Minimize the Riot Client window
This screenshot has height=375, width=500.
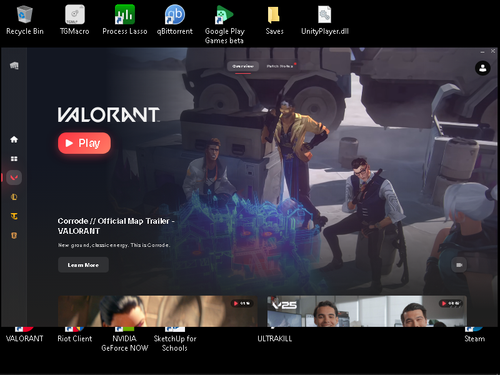pyautogui.click(x=482, y=52)
